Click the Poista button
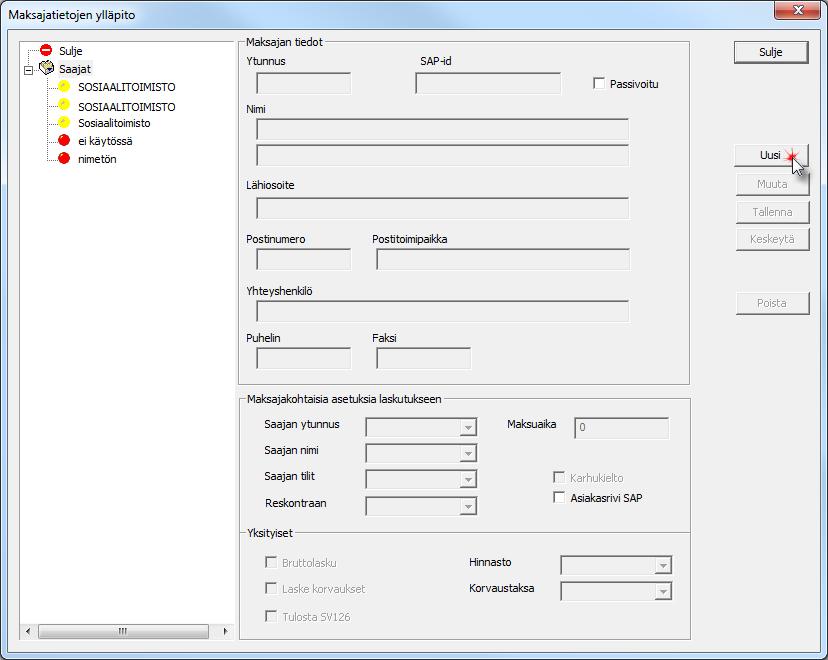 point(773,303)
